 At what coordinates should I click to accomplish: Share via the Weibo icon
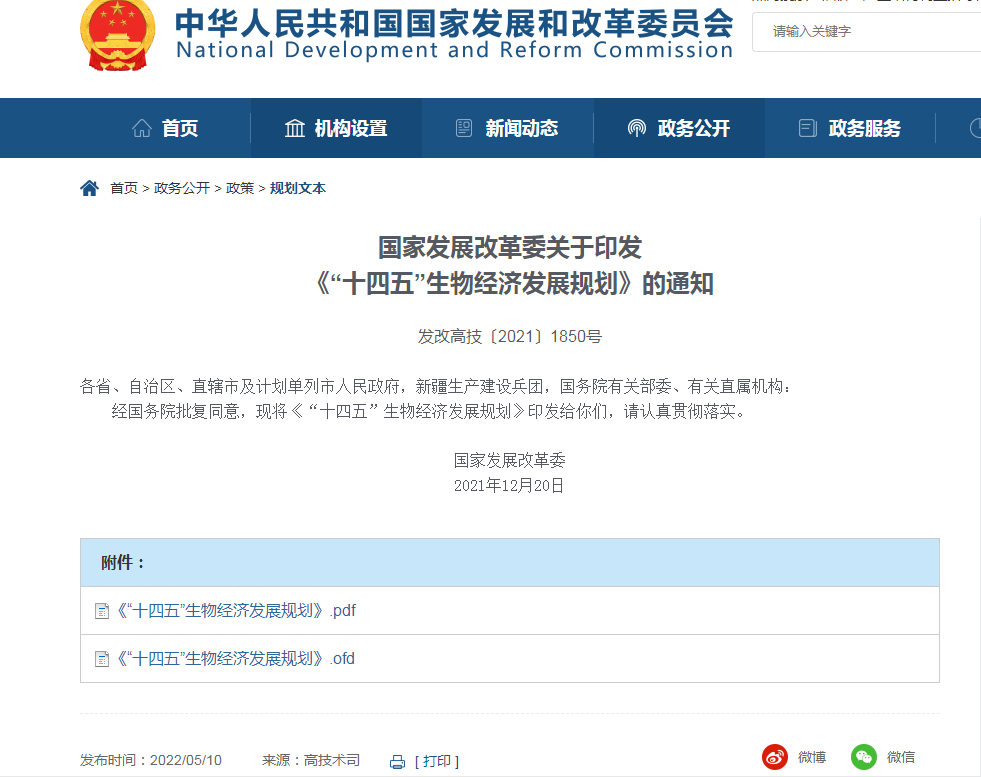click(x=775, y=757)
